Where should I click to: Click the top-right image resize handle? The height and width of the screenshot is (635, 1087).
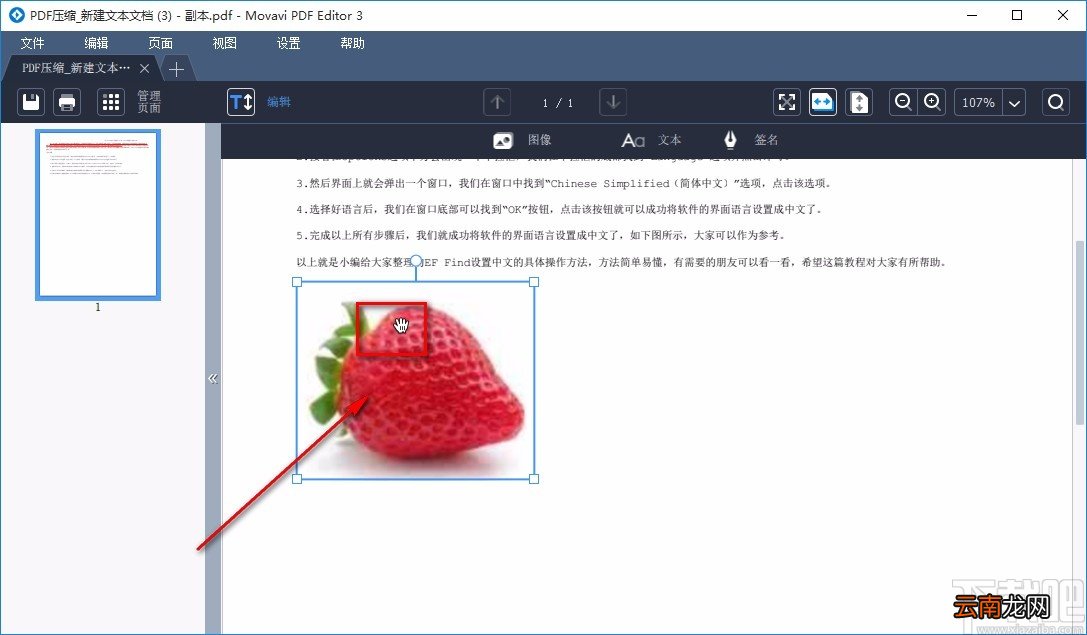534,282
